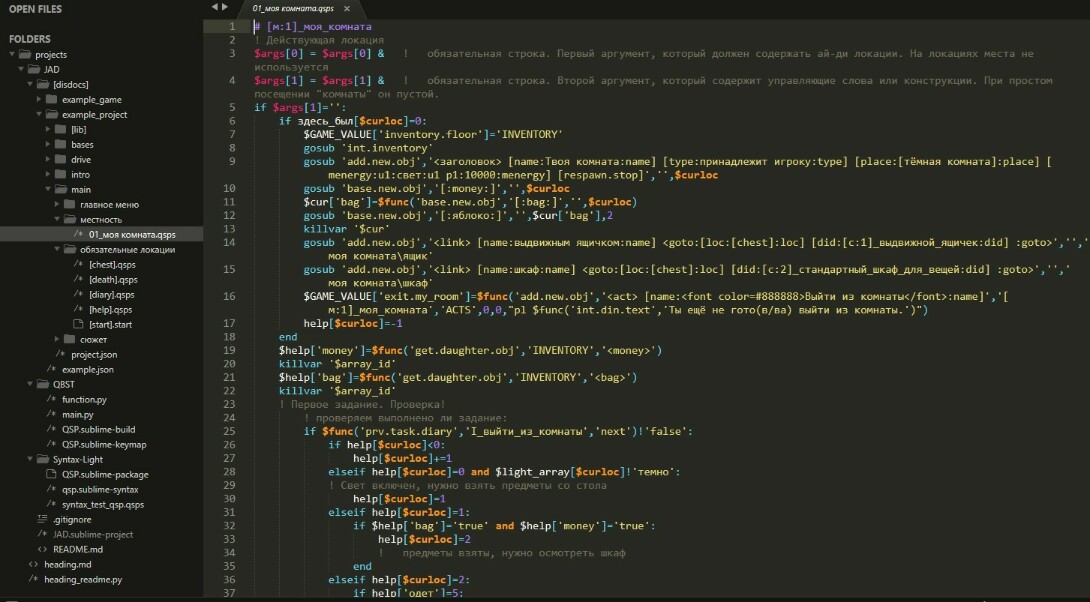
Task: Click the Syntax-Light folder icon
Action: click(x=43, y=459)
